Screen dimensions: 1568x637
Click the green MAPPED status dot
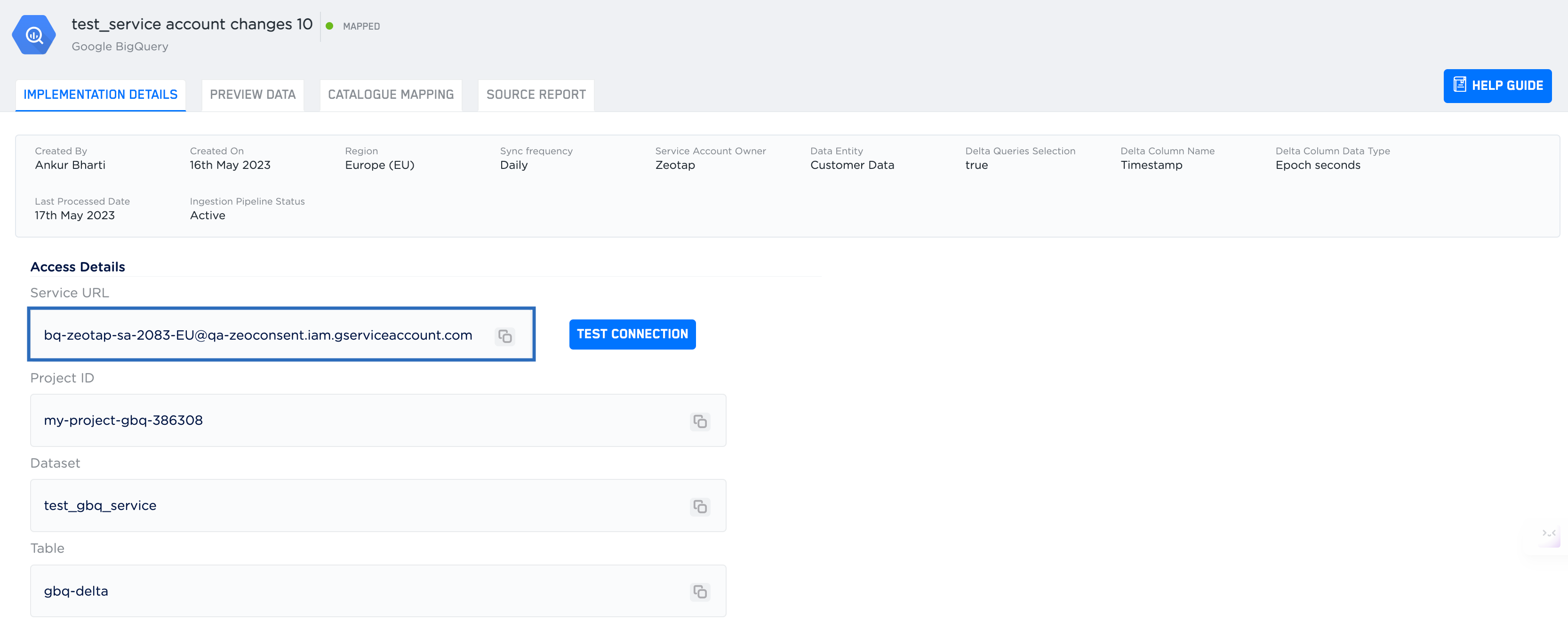tap(329, 26)
